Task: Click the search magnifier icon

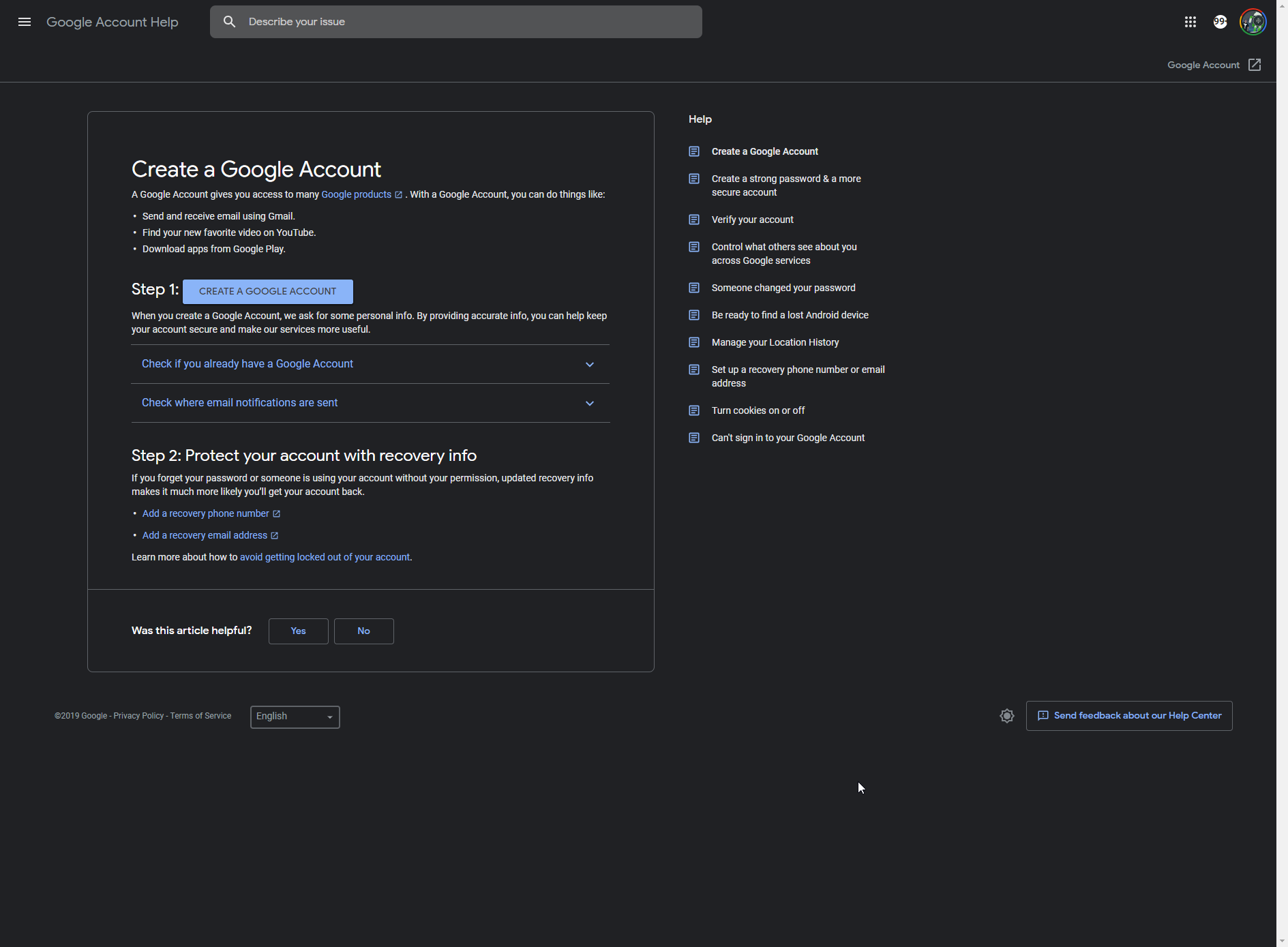Action: [230, 22]
